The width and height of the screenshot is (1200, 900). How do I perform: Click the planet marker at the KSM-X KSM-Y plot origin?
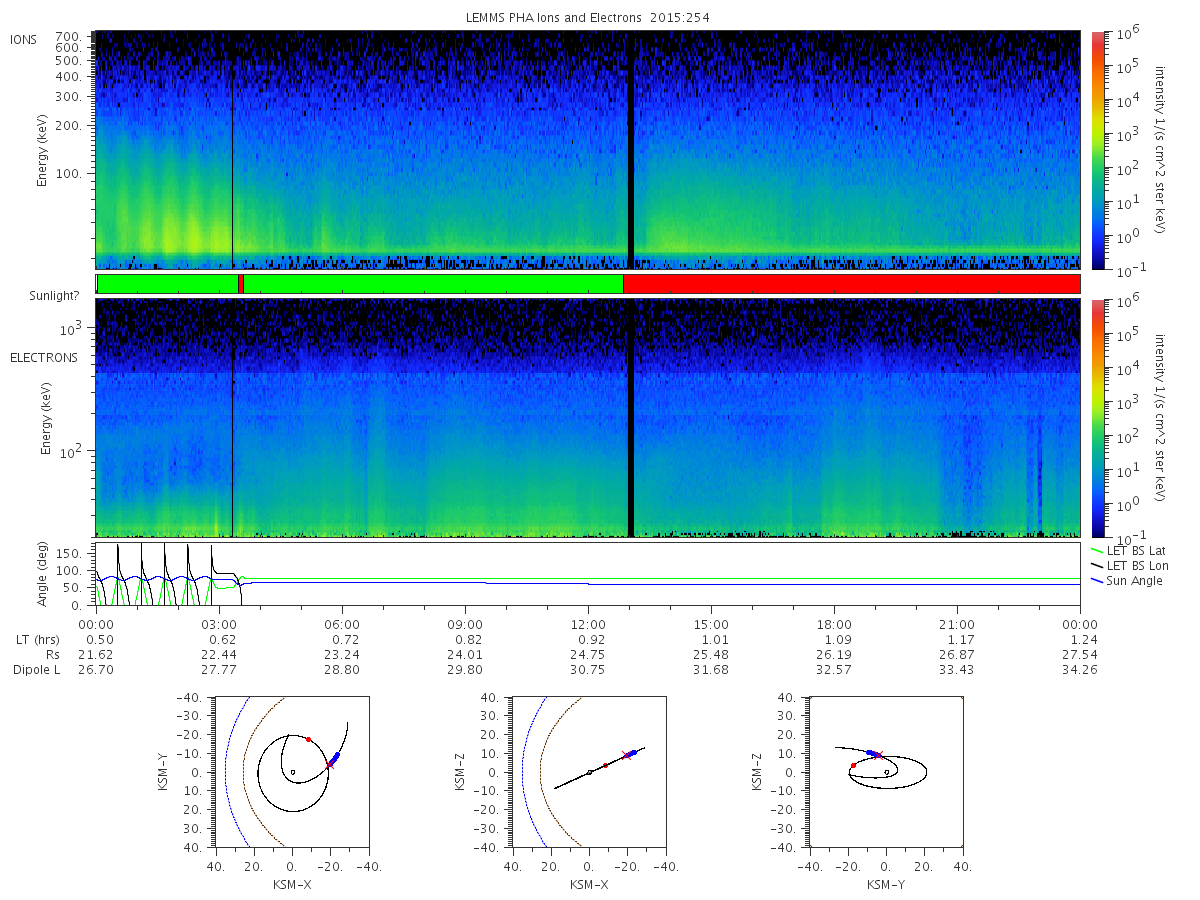click(x=291, y=771)
